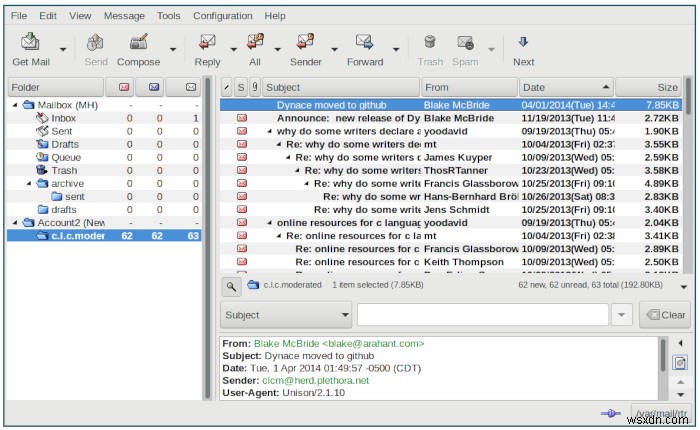Image resolution: width=700 pixels, height=430 pixels.
Task: Click the Forward toolbar icon
Action: 364,42
